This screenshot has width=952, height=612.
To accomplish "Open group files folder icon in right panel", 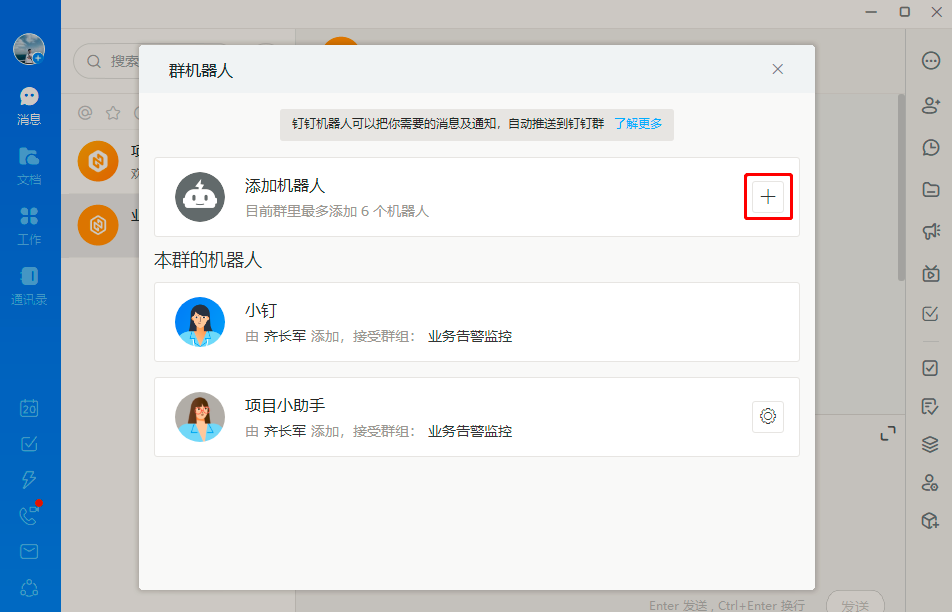I will pyautogui.click(x=931, y=190).
